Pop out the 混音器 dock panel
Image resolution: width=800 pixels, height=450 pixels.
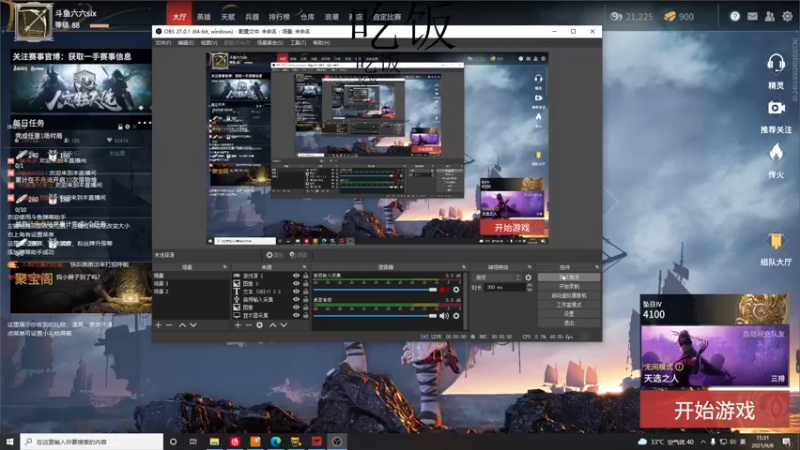(x=464, y=267)
